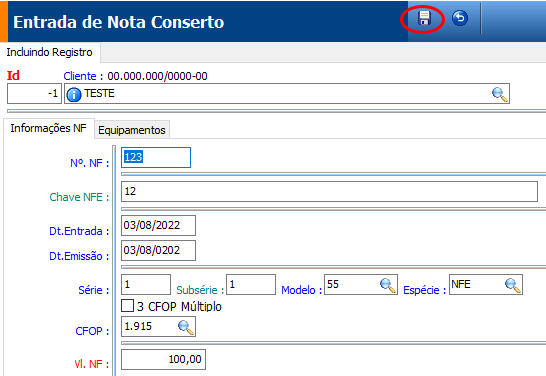Click the 'Modelo :' label
The height and width of the screenshot is (376, 546).
302,290
